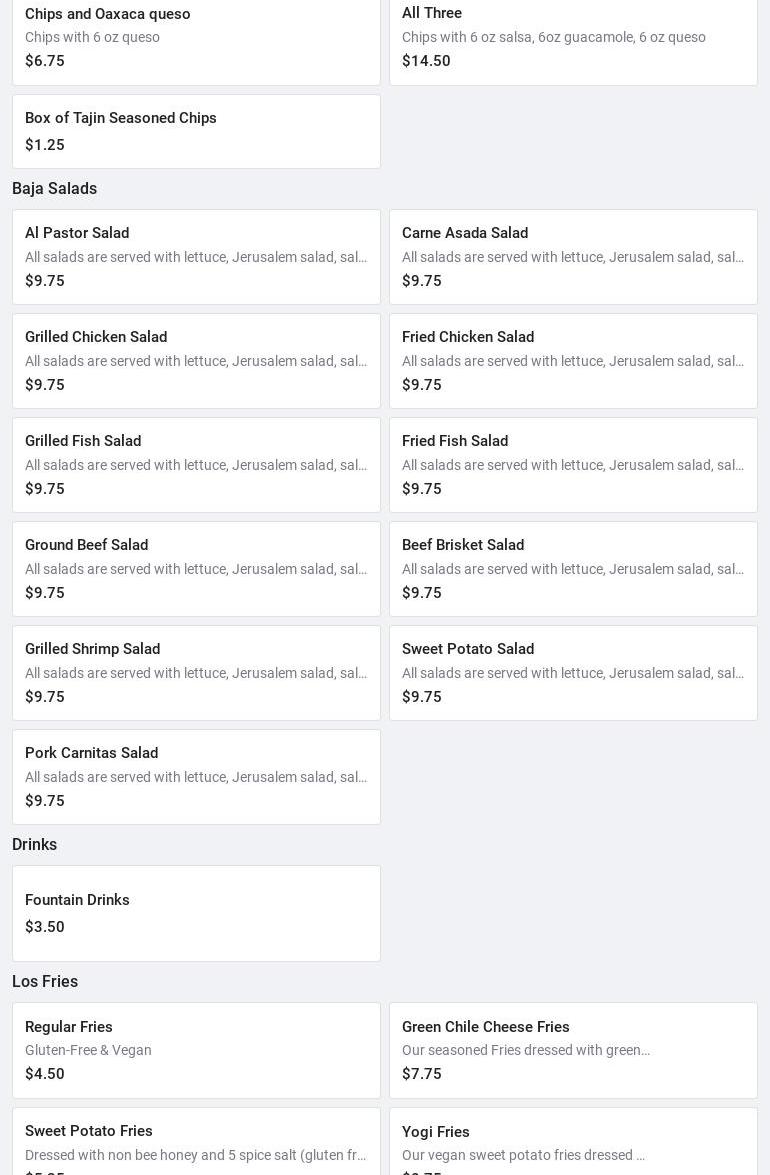
Task: Open the Sweet Potato Salad item
Action: pos(573,673)
